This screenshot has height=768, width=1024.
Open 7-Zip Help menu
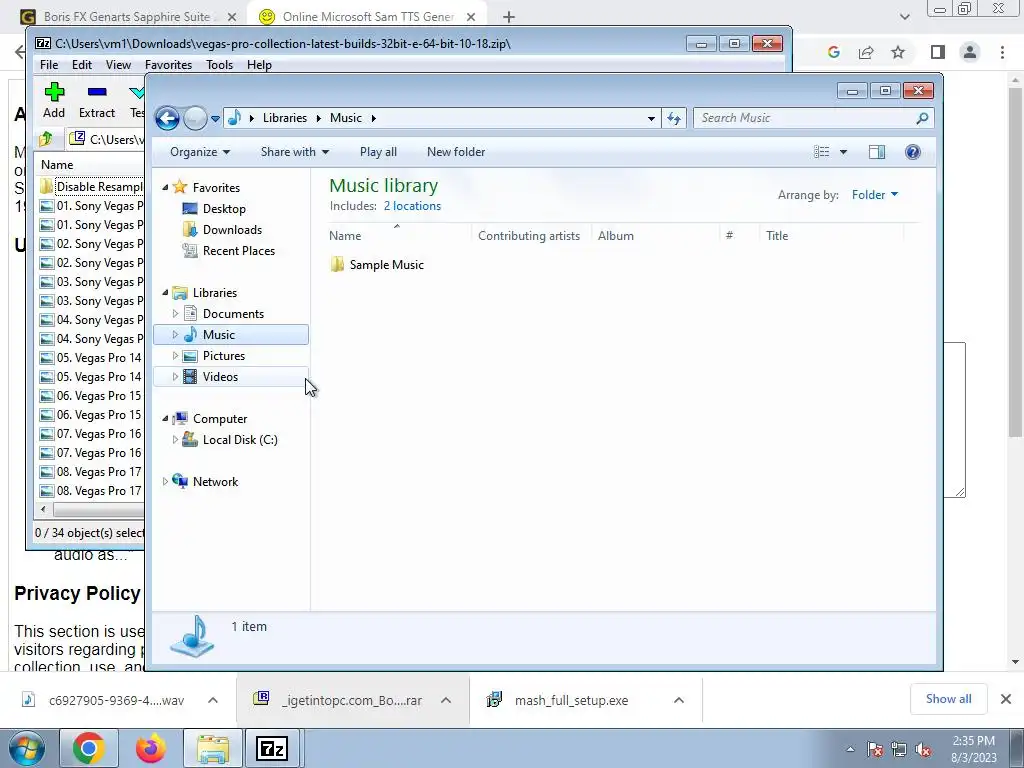(259, 65)
